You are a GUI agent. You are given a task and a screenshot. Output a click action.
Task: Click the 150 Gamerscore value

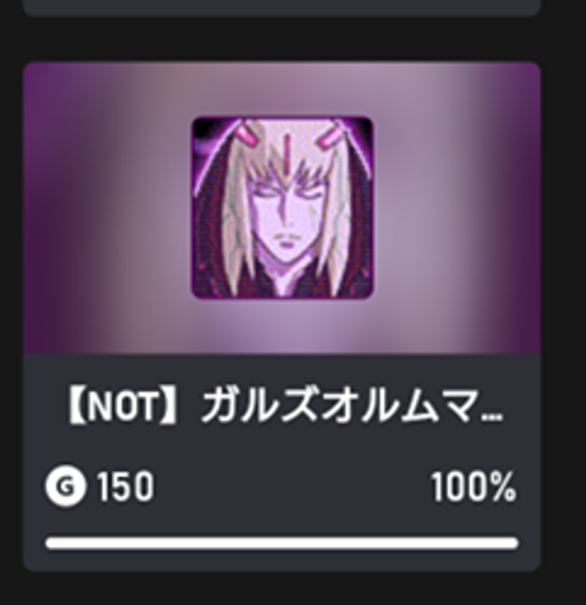click(126, 487)
